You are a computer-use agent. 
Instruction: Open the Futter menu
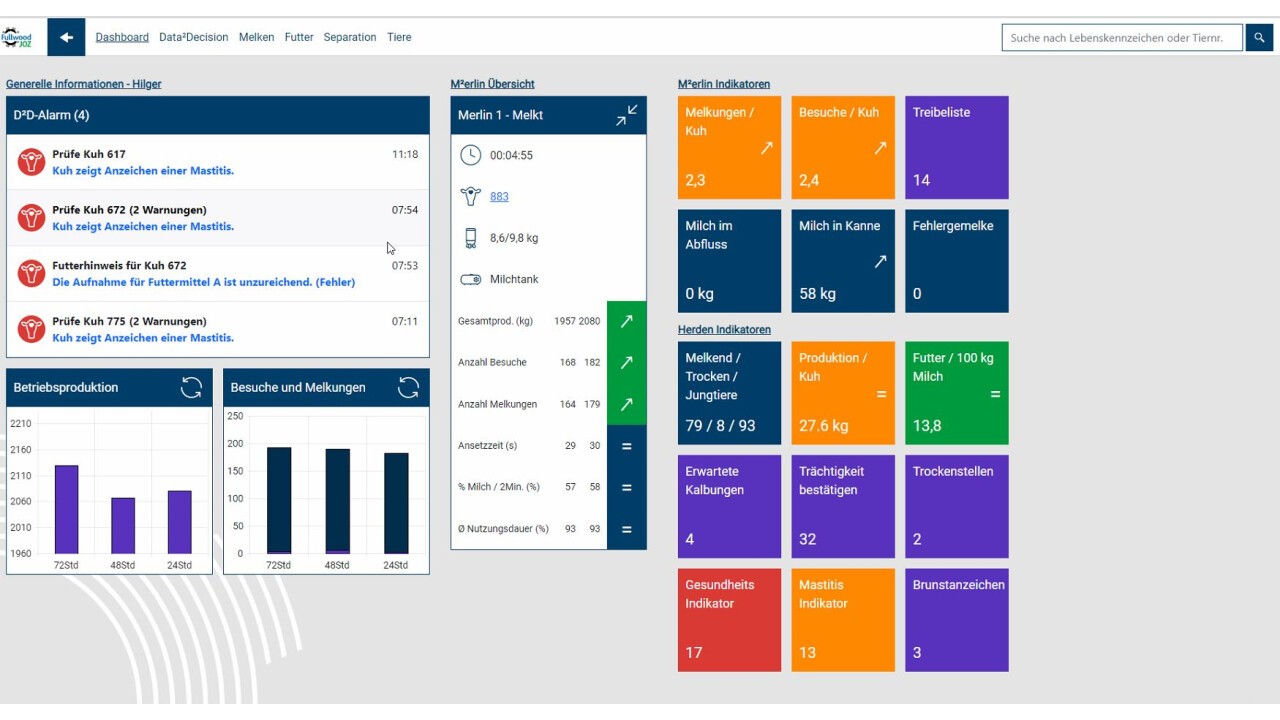pos(299,37)
